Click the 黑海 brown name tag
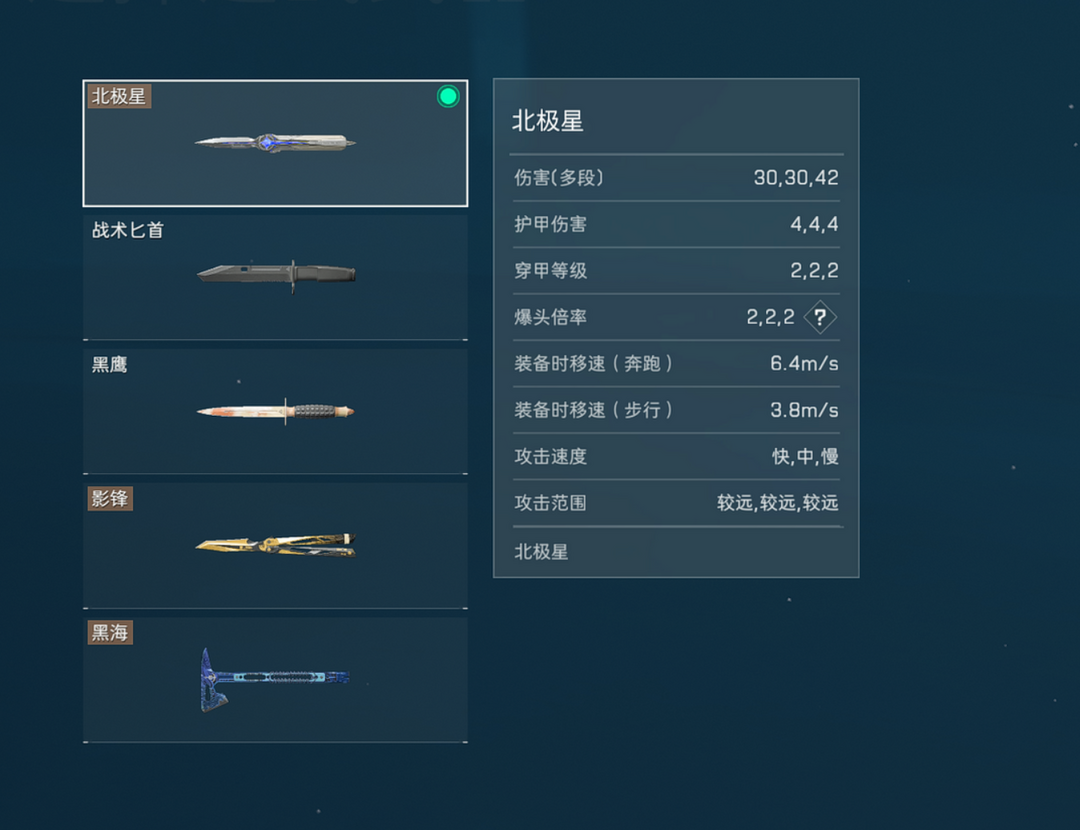Screen dimensions: 1080x830 click(x=110, y=632)
